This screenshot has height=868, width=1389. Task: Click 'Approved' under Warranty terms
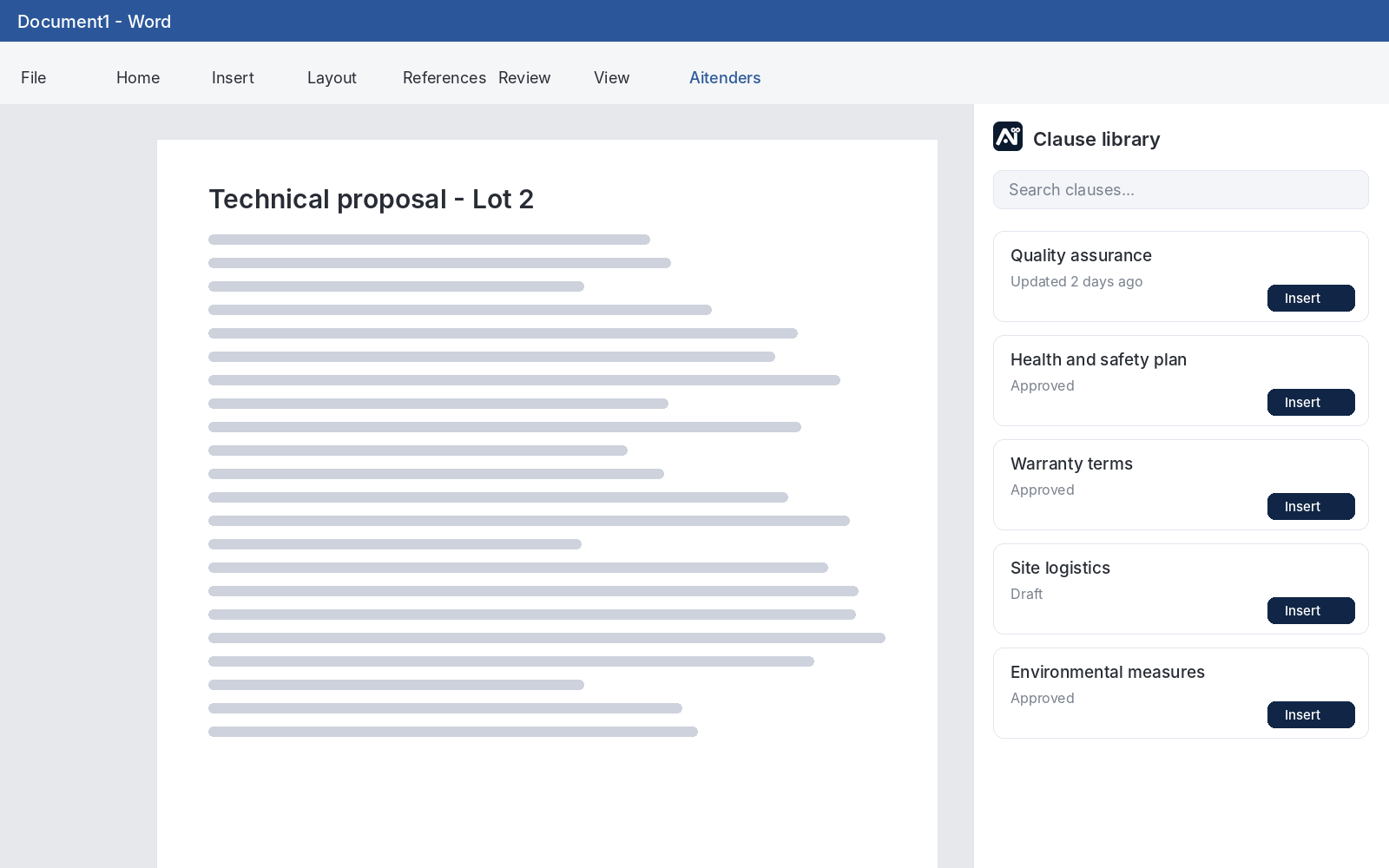1042,490
